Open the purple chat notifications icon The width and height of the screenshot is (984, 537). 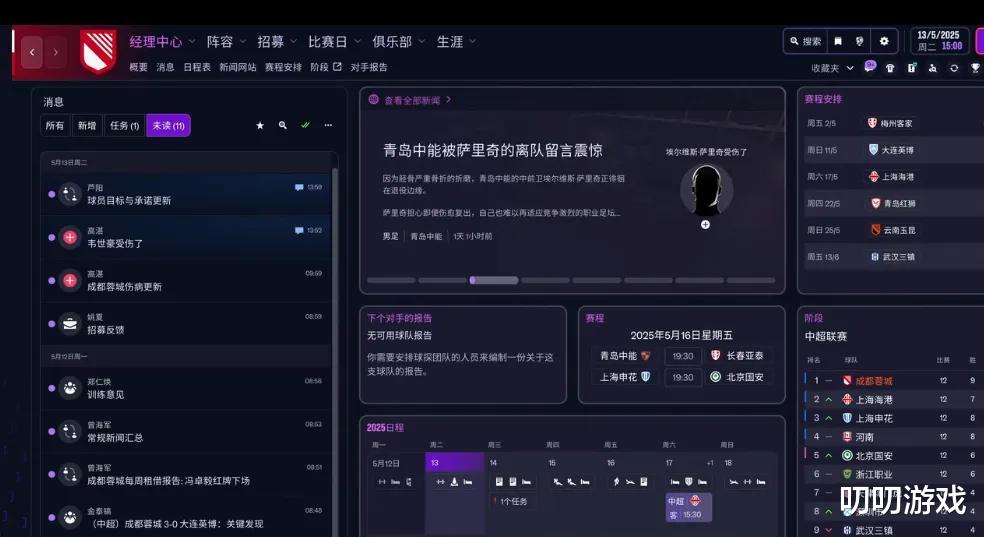(x=870, y=66)
